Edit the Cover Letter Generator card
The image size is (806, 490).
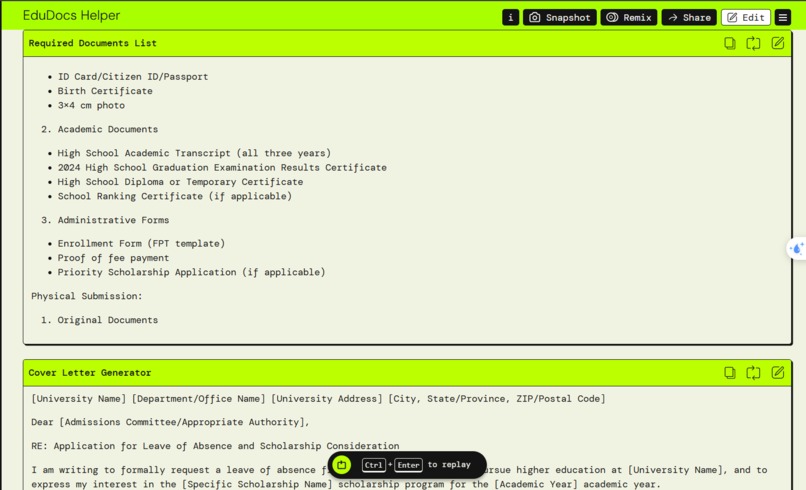point(778,373)
